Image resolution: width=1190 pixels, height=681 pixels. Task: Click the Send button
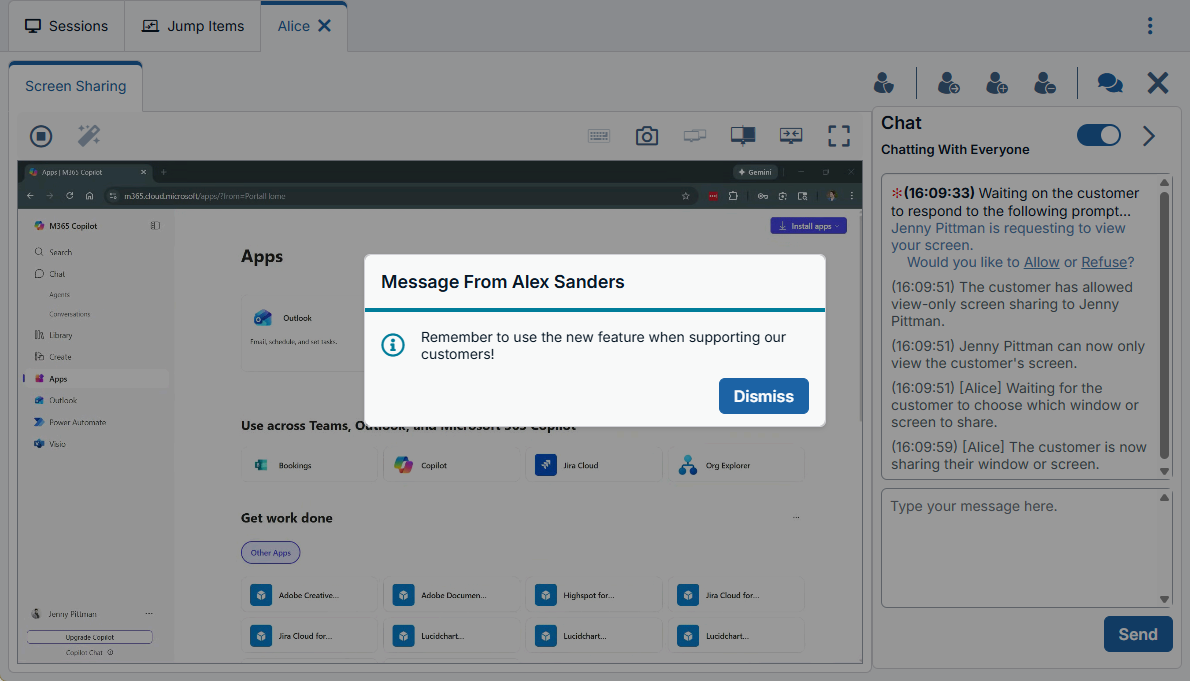(1138, 634)
